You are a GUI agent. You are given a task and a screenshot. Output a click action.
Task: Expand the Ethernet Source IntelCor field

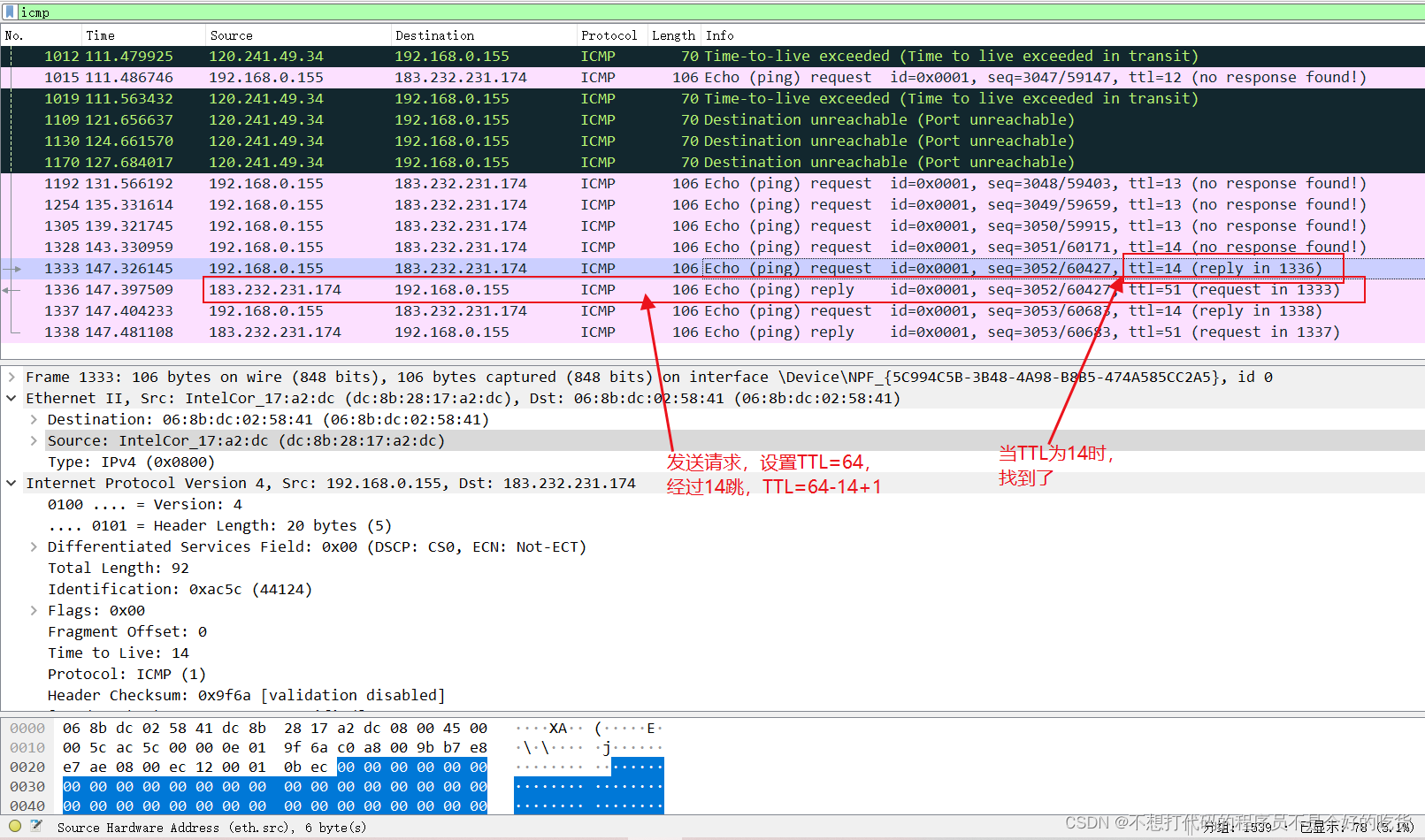click(x=34, y=440)
